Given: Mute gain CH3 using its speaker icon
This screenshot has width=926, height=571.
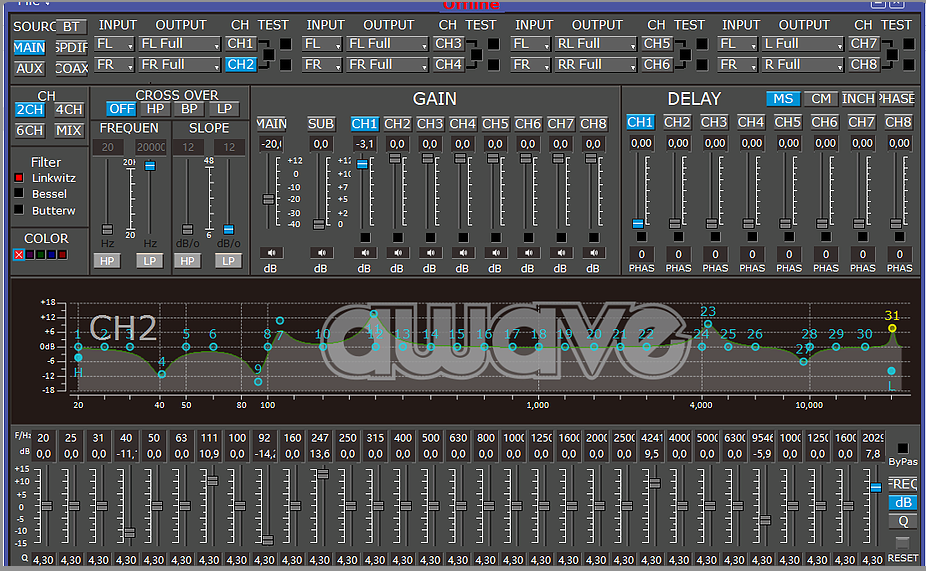Looking at the screenshot, I should click(x=431, y=253).
